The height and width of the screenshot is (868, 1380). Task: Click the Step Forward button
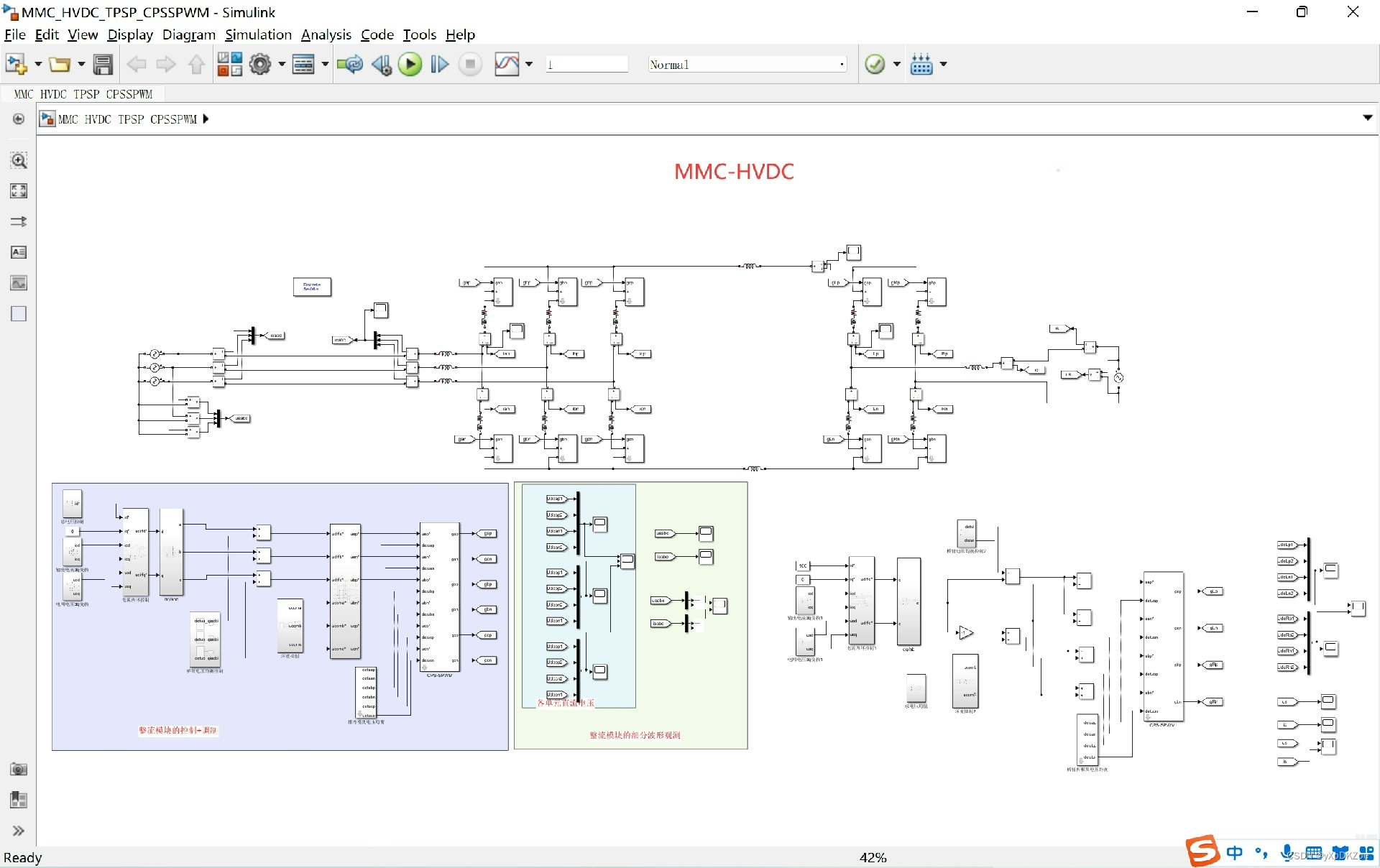439,65
